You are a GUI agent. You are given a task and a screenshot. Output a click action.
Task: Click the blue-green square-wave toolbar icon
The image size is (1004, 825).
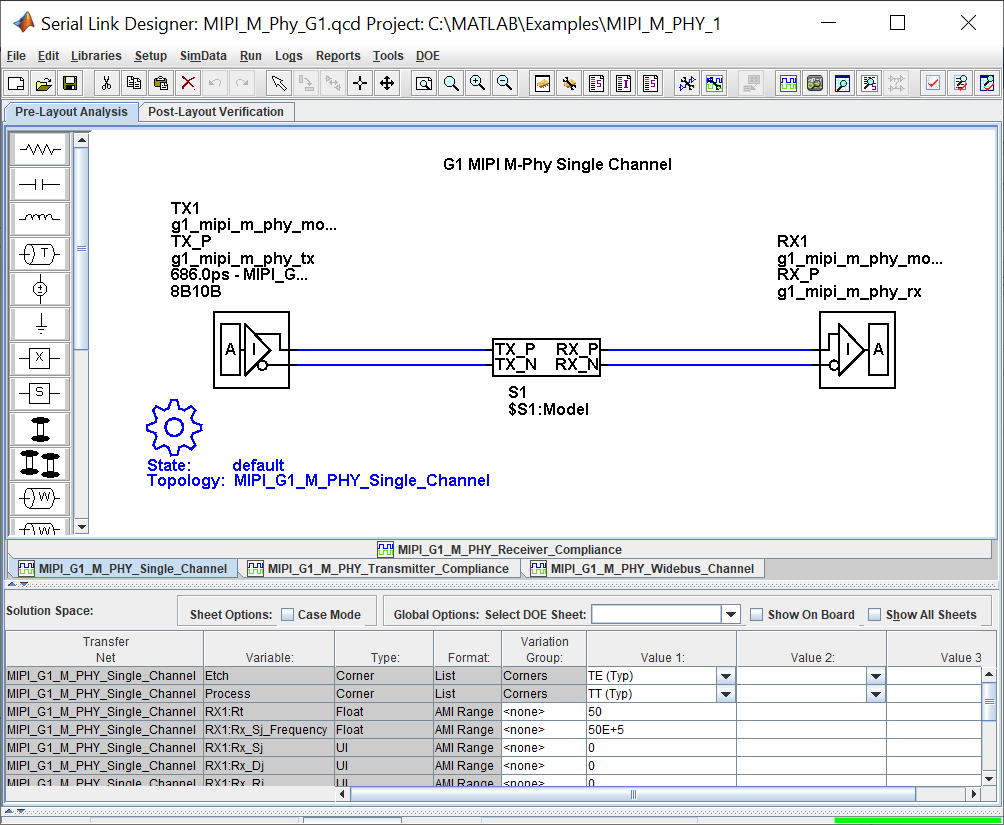tap(788, 83)
